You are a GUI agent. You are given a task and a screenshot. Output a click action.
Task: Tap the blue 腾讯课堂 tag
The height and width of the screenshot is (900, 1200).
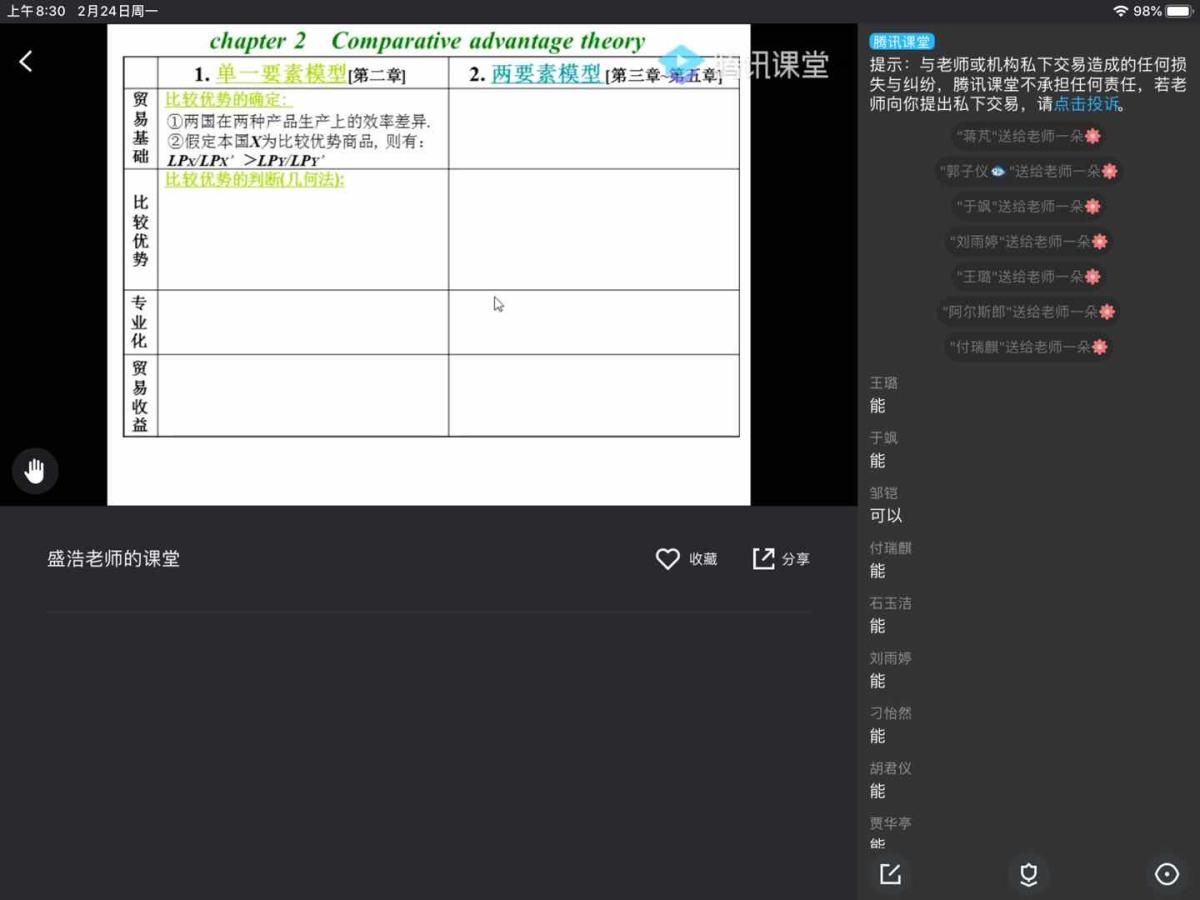[901, 42]
